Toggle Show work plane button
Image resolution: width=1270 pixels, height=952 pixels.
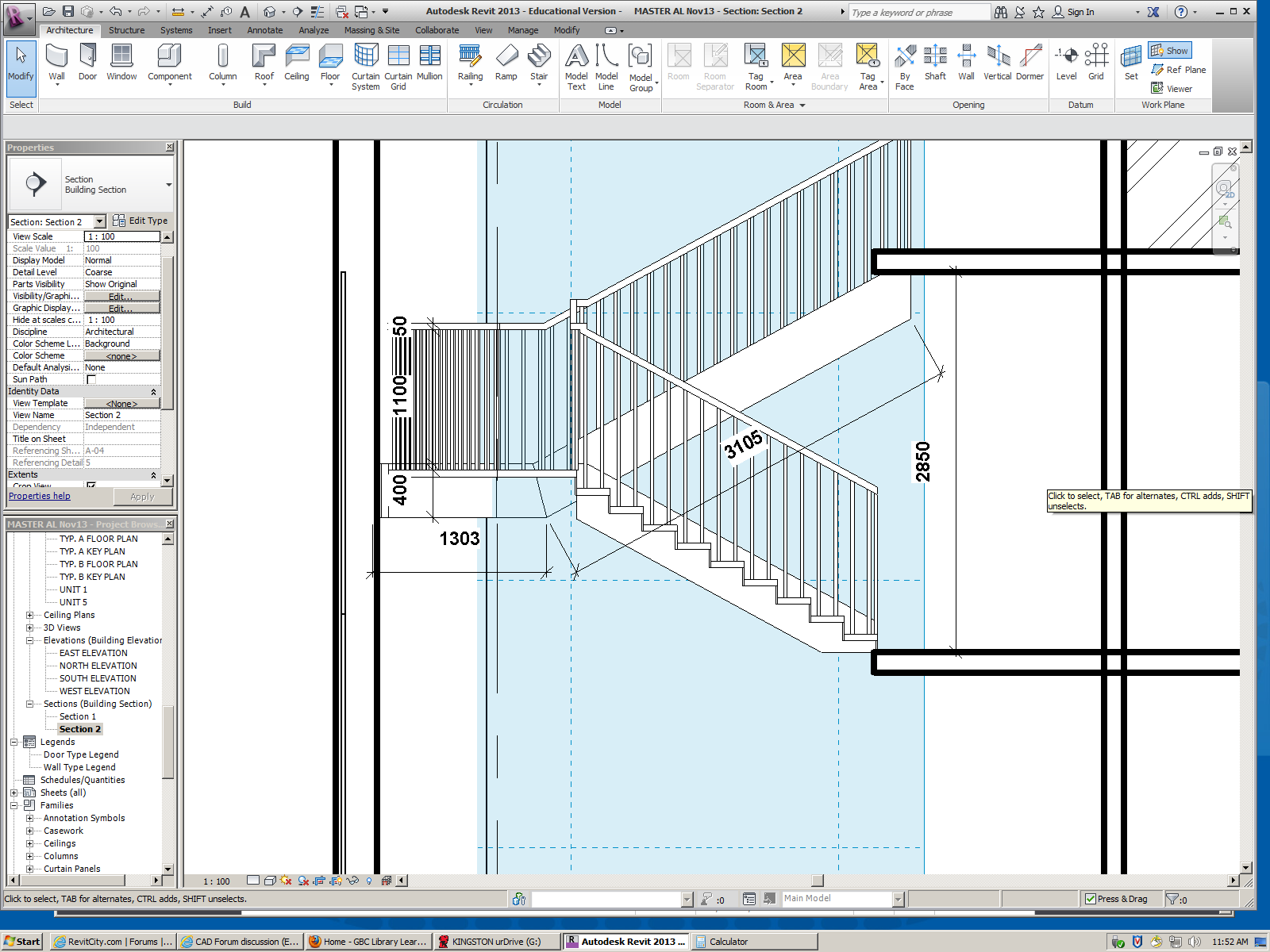point(1170,51)
